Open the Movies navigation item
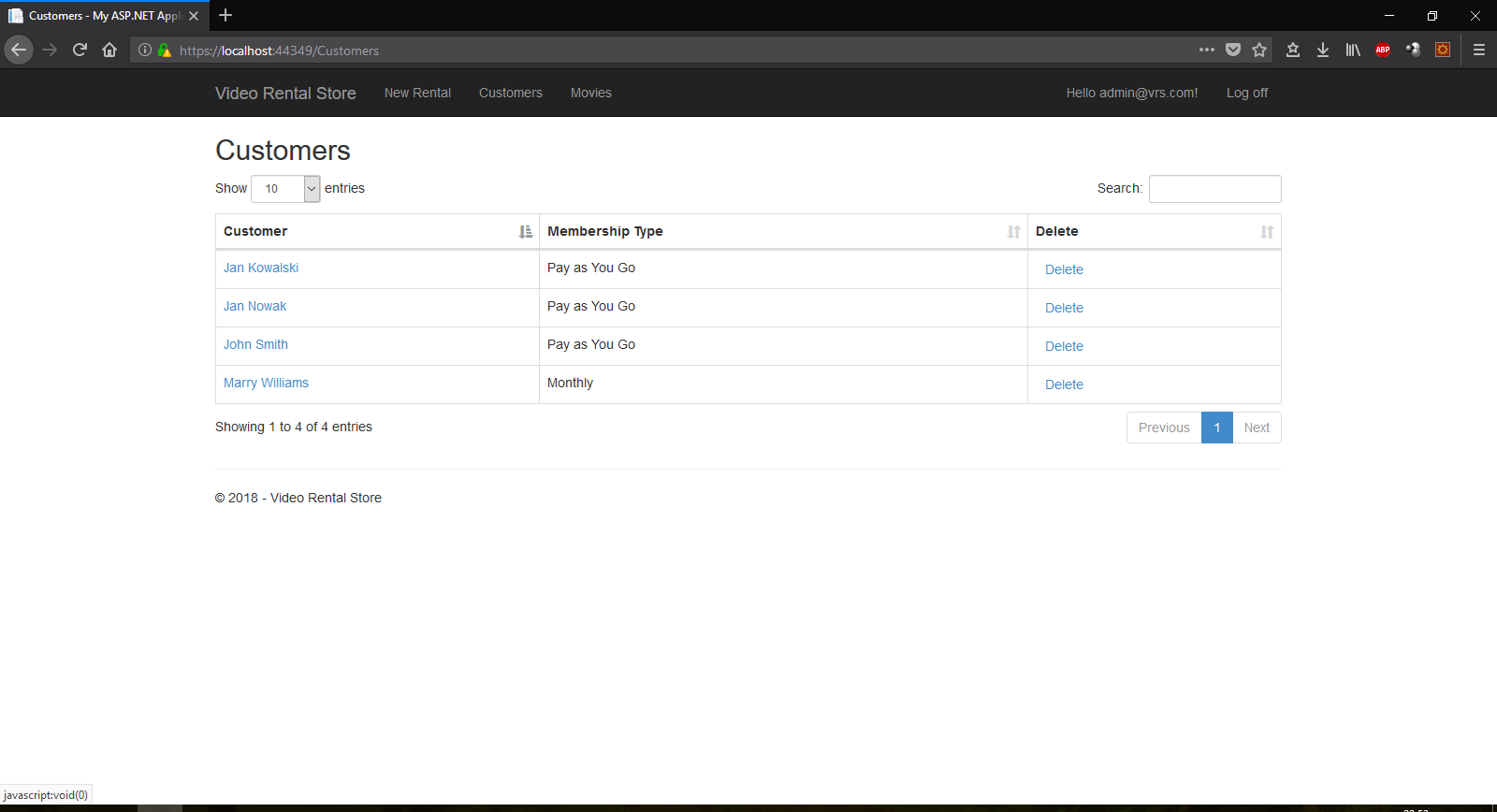Screen dimensions: 1497x812 pyautogui.click(x=590, y=93)
